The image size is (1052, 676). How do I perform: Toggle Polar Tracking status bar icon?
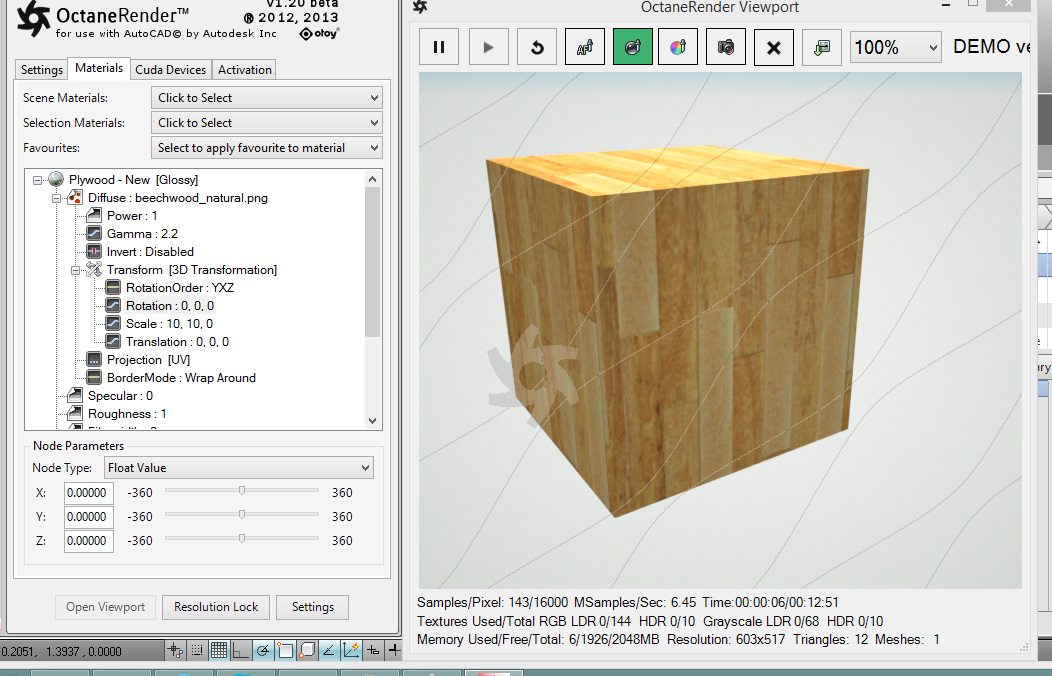(x=263, y=650)
